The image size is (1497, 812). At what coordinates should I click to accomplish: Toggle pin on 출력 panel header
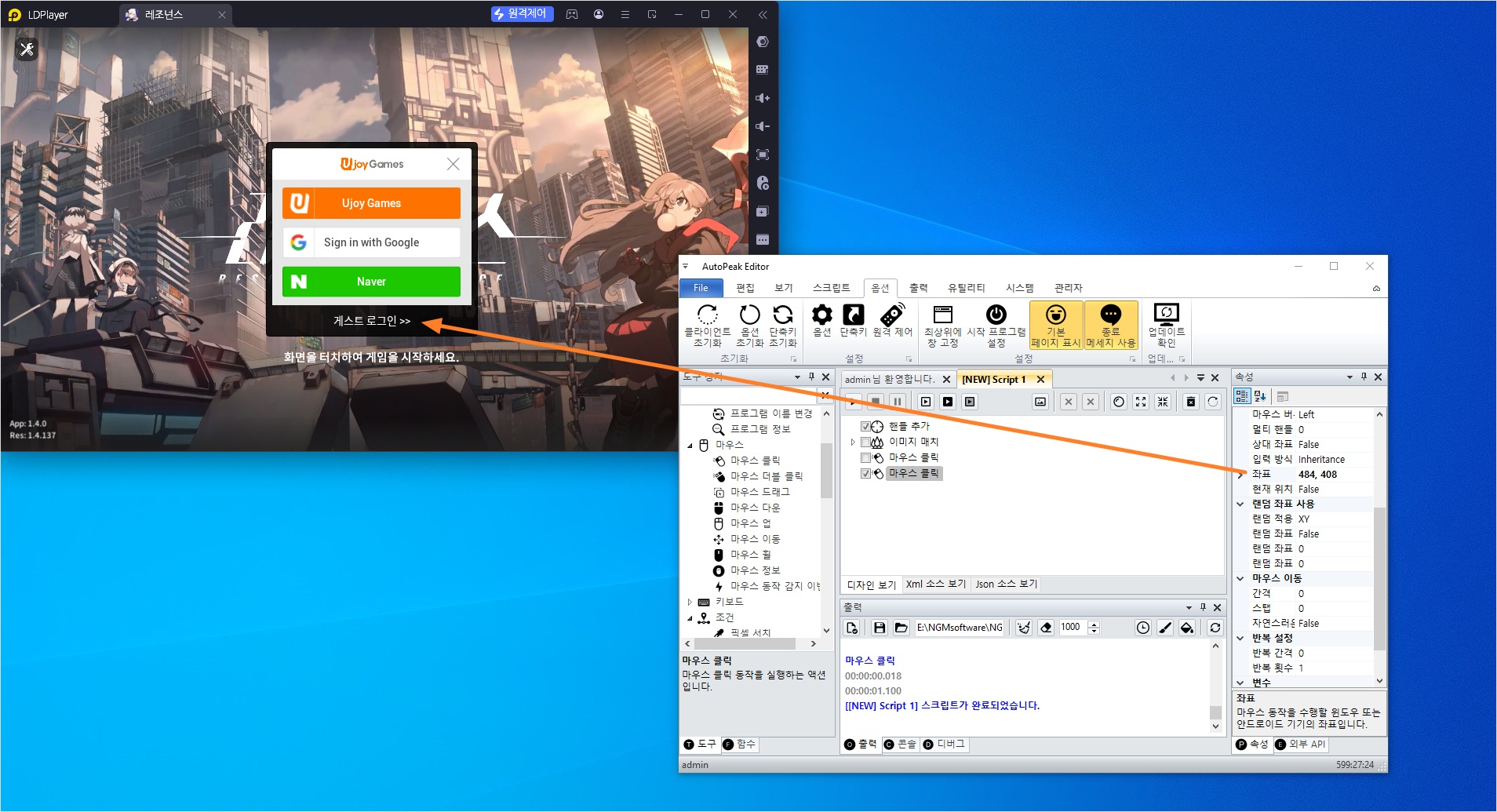click(x=1203, y=607)
